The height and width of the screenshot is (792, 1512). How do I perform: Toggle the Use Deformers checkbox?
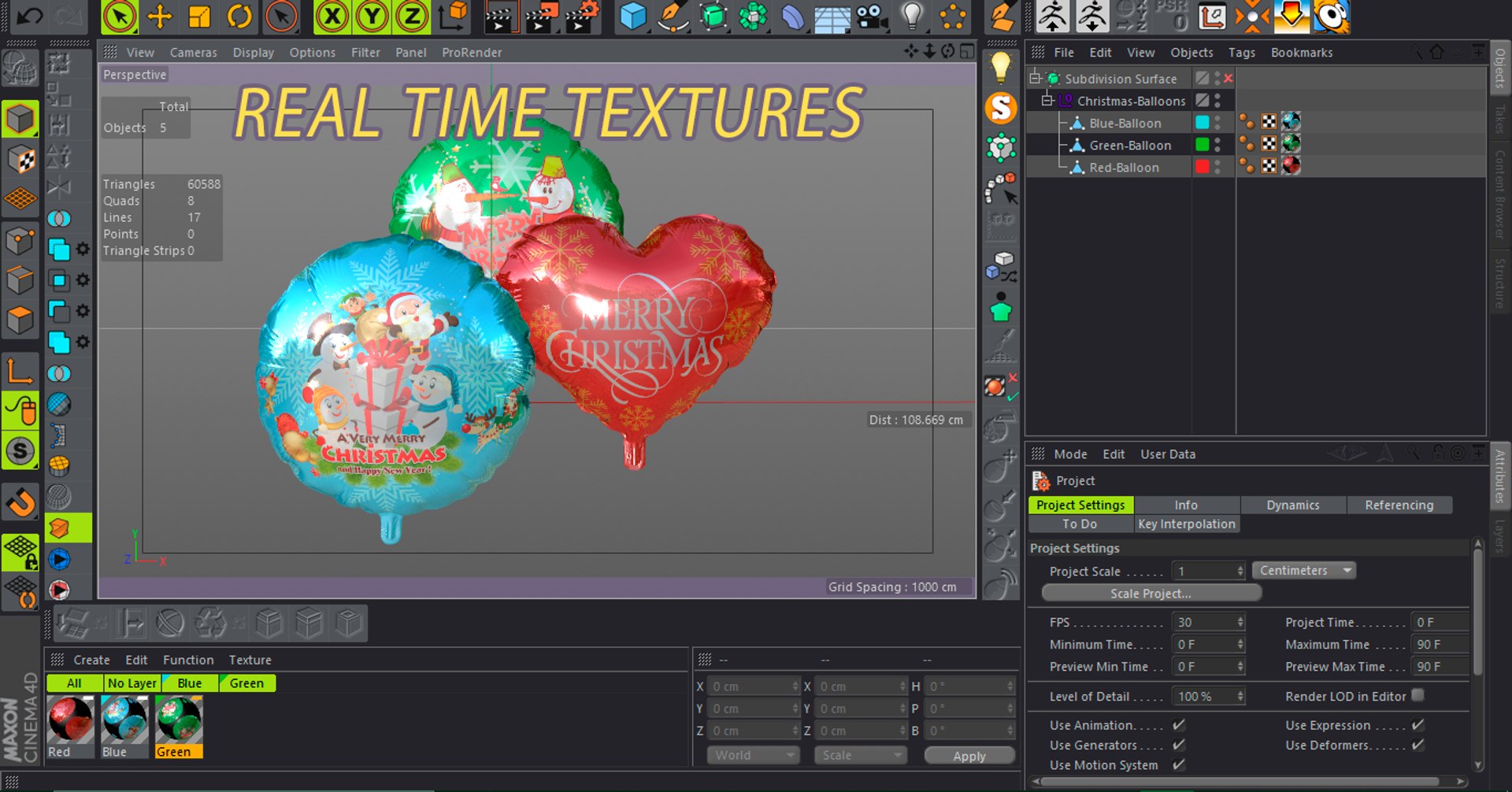click(1417, 745)
